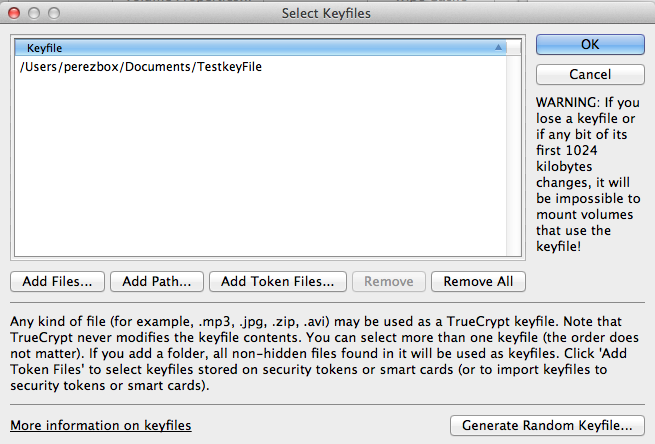655x444 pixels.
Task: Confirm with the OK button
Action: click(589, 45)
